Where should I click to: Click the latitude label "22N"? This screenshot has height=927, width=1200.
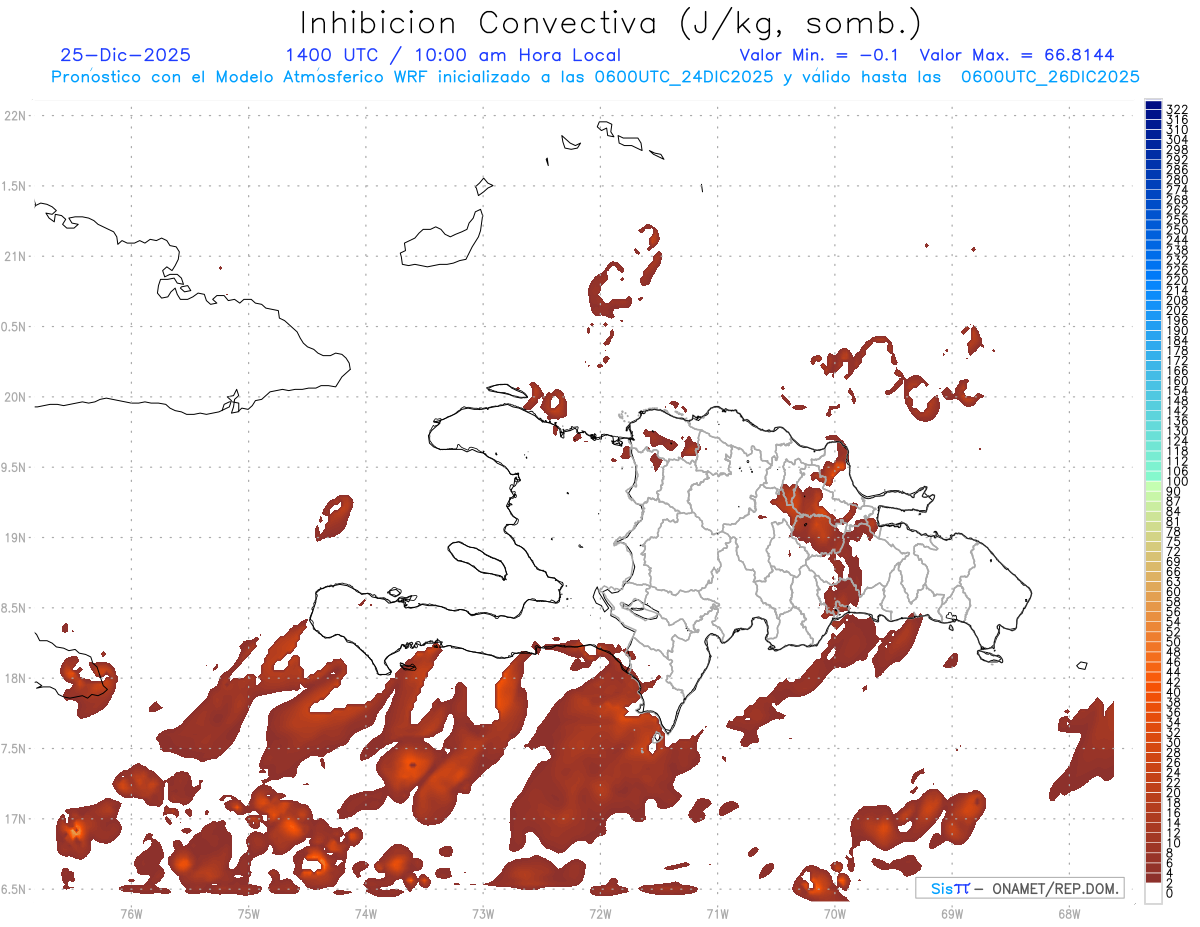tap(16, 116)
